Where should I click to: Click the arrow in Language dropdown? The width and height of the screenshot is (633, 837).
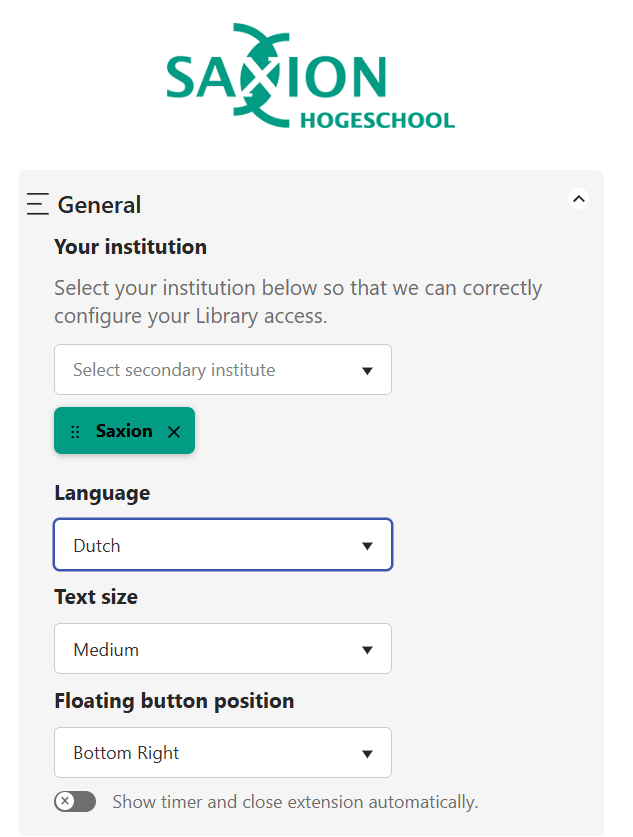[x=367, y=546]
